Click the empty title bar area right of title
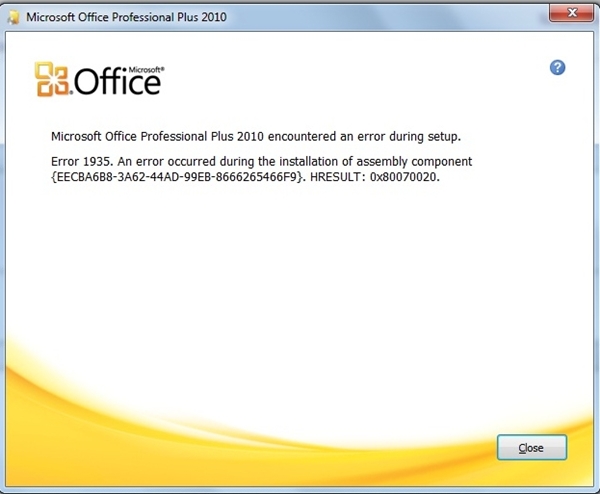This screenshot has width=600, height=494. coord(400,16)
